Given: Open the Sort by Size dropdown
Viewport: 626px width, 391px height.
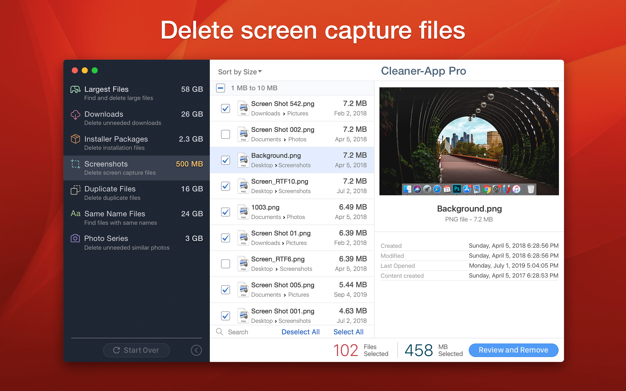Looking at the screenshot, I should pyautogui.click(x=240, y=72).
